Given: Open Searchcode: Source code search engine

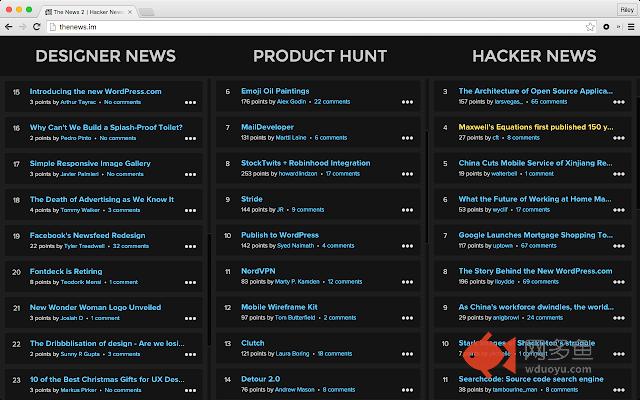Looking at the screenshot, I should tap(531, 379).
